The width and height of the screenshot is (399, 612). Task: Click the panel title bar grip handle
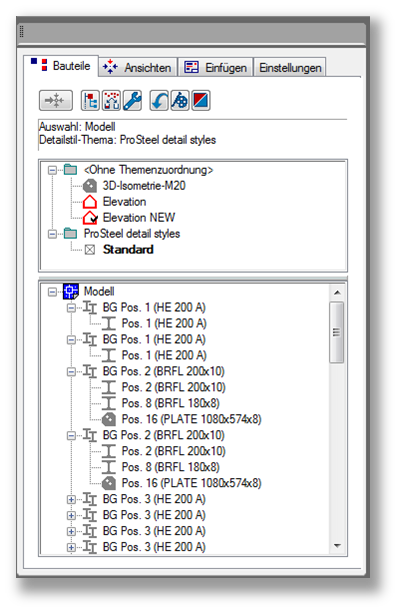click(22, 32)
